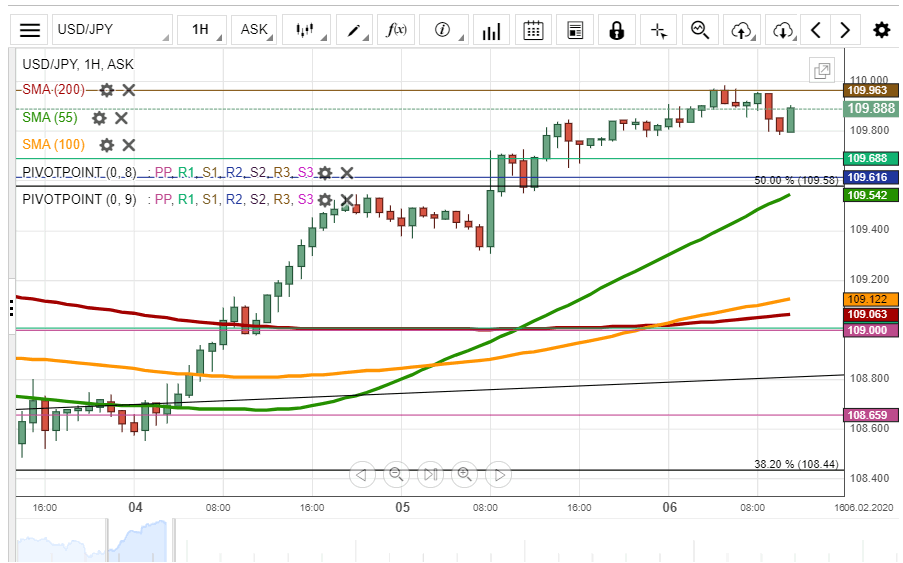
Task: Click the pop-out chart window icon
Action: [x=822, y=70]
